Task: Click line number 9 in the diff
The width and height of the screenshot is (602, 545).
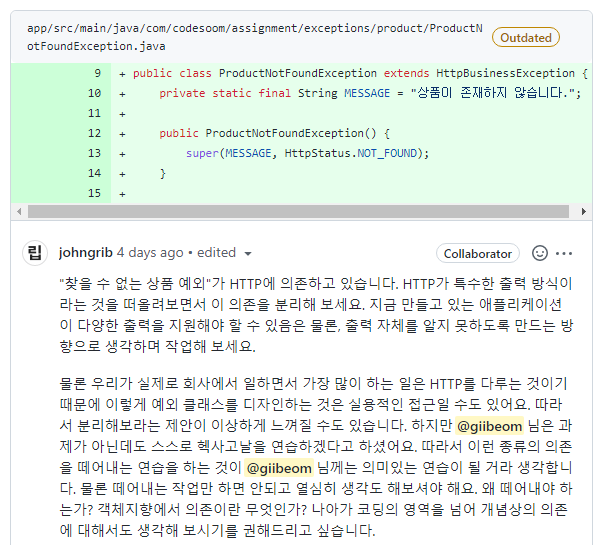Action: click(98, 73)
